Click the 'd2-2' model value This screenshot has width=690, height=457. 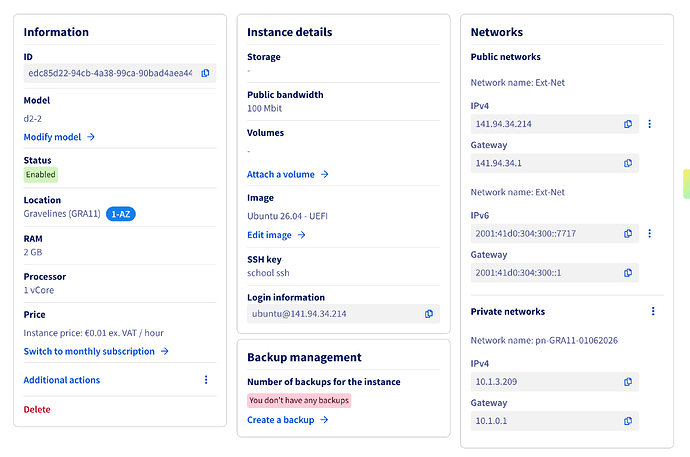point(33,119)
